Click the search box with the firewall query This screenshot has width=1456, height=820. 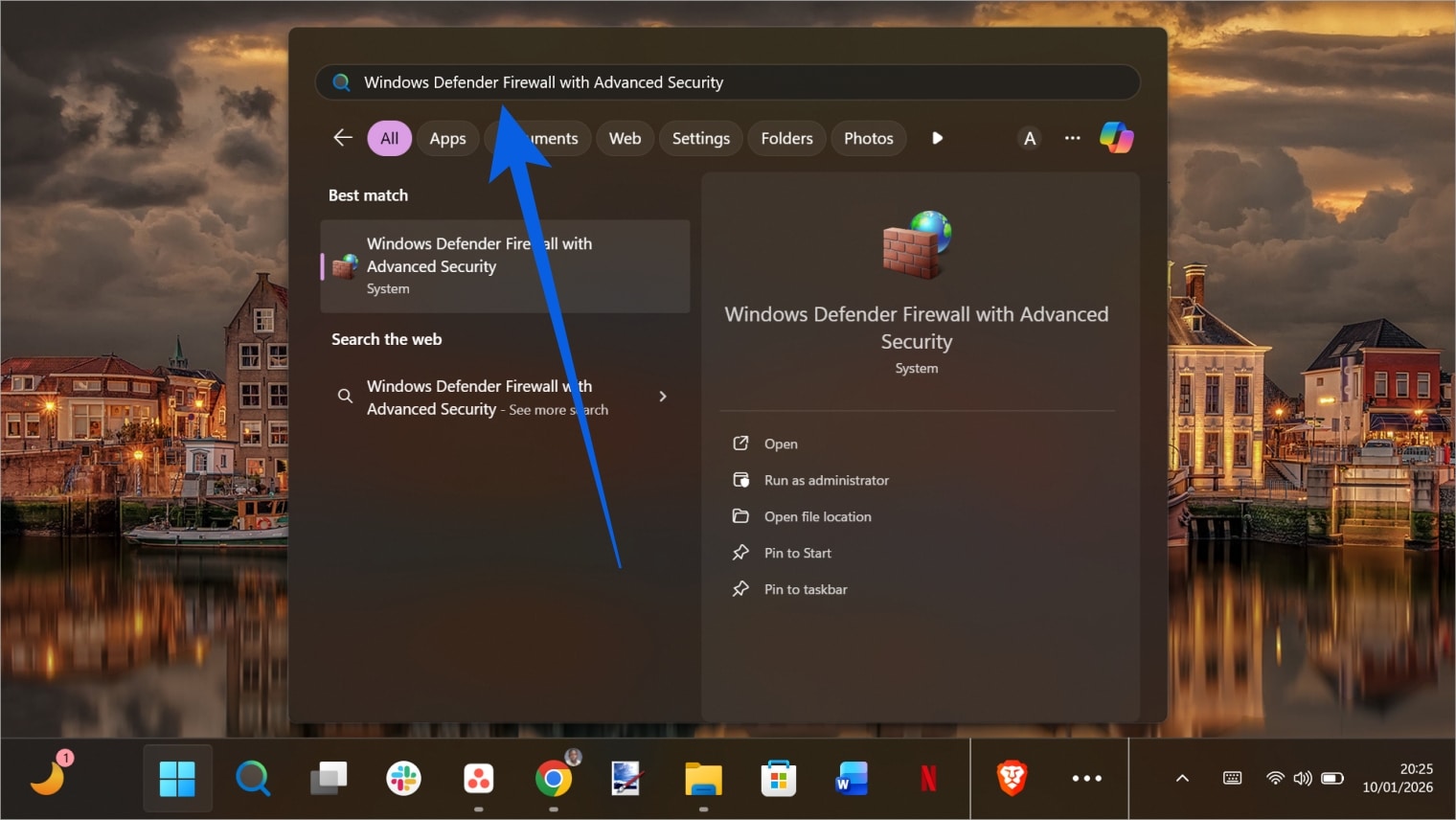(727, 82)
